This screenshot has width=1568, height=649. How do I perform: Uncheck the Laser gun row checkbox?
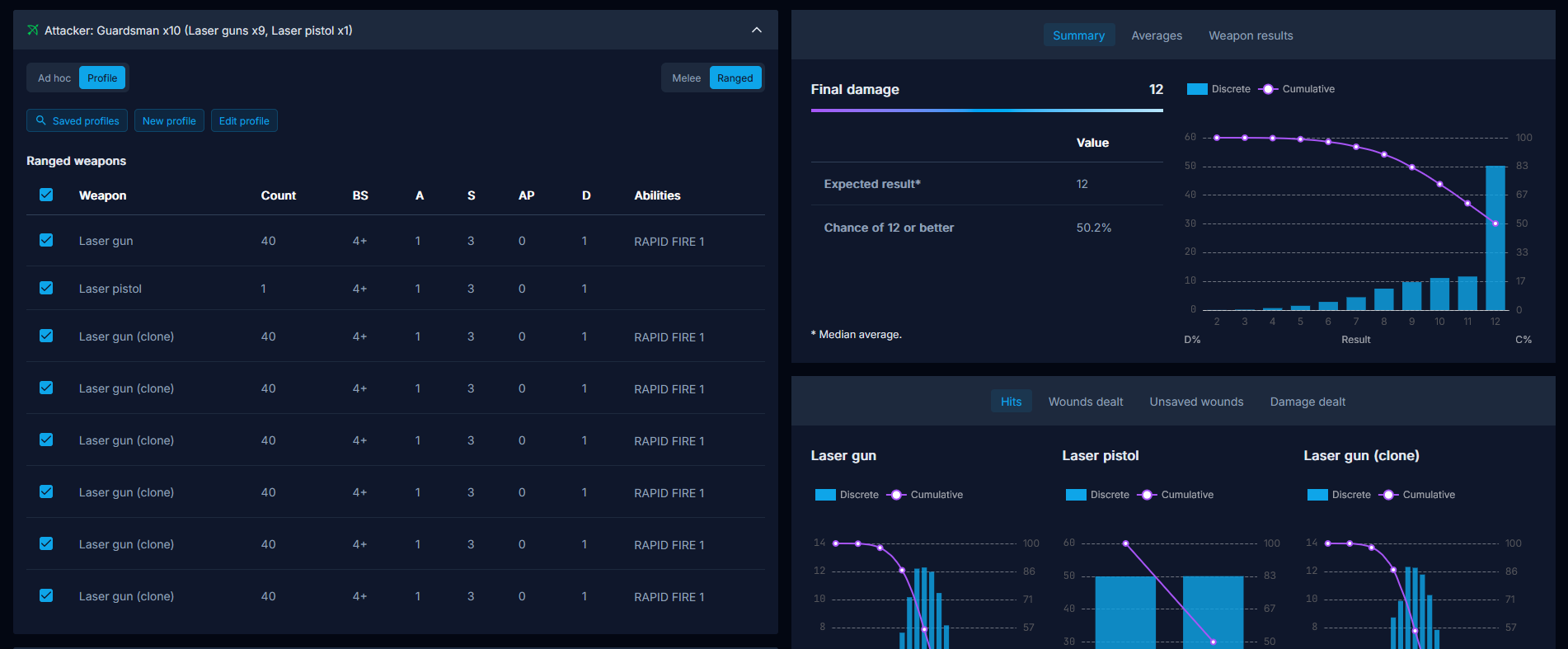(46, 240)
